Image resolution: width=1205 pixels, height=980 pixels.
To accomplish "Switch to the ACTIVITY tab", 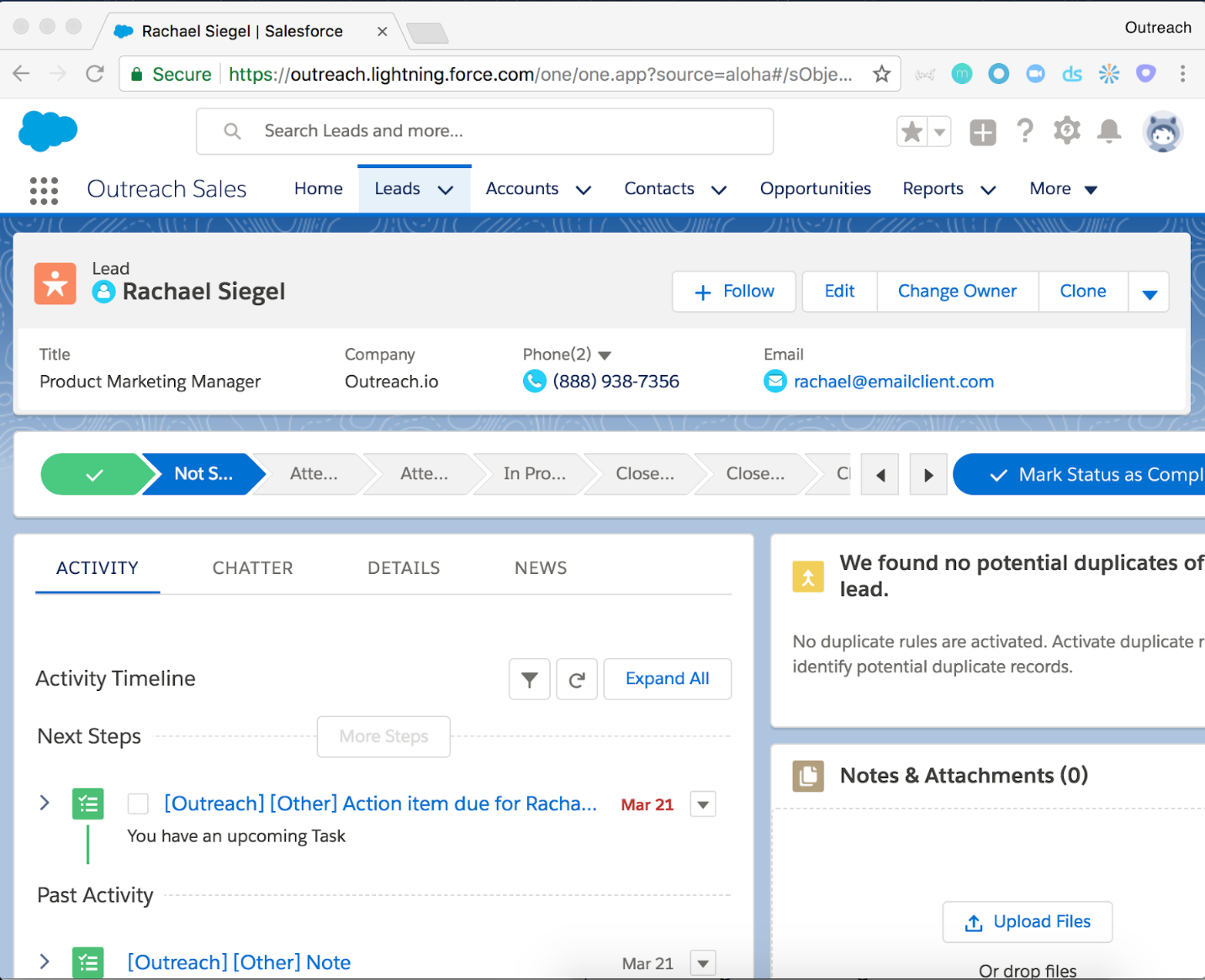I will (x=98, y=568).
